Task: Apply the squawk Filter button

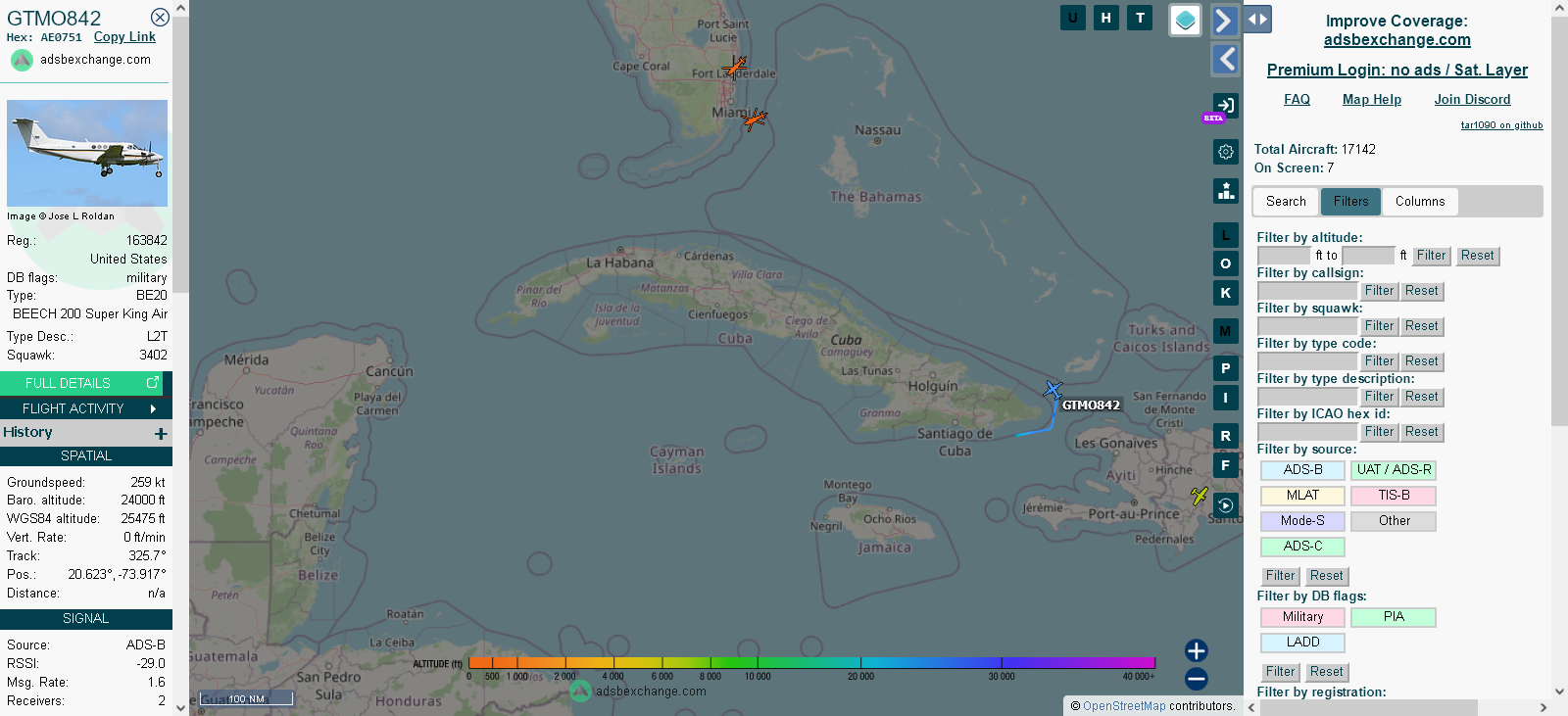Action: click(1379, 326)
